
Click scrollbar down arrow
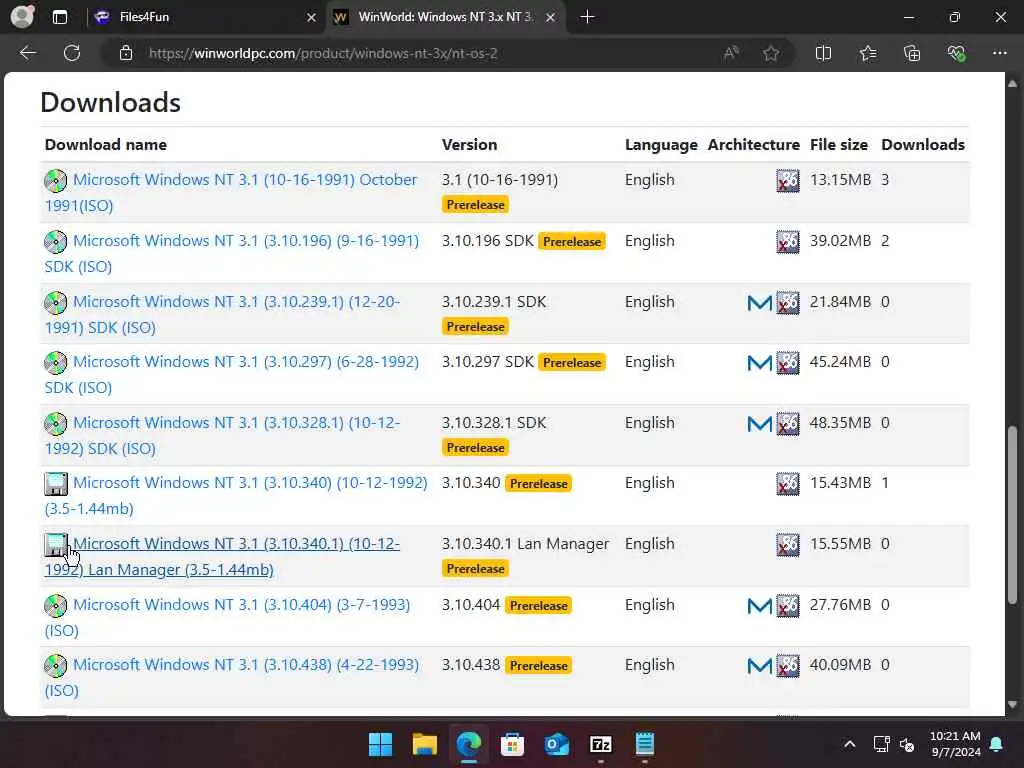[1012, 704]
